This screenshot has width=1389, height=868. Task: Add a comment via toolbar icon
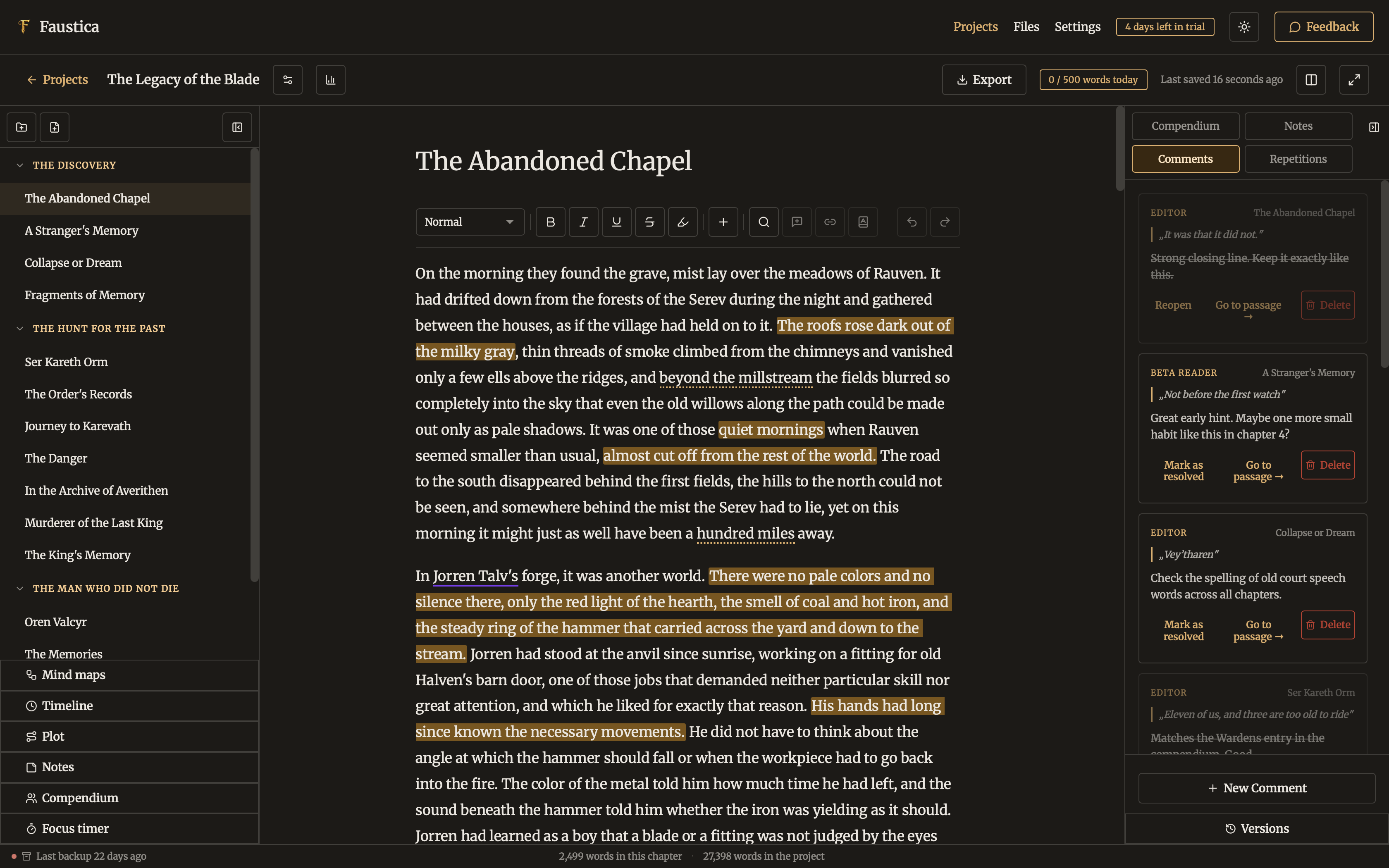pos(797,222)
